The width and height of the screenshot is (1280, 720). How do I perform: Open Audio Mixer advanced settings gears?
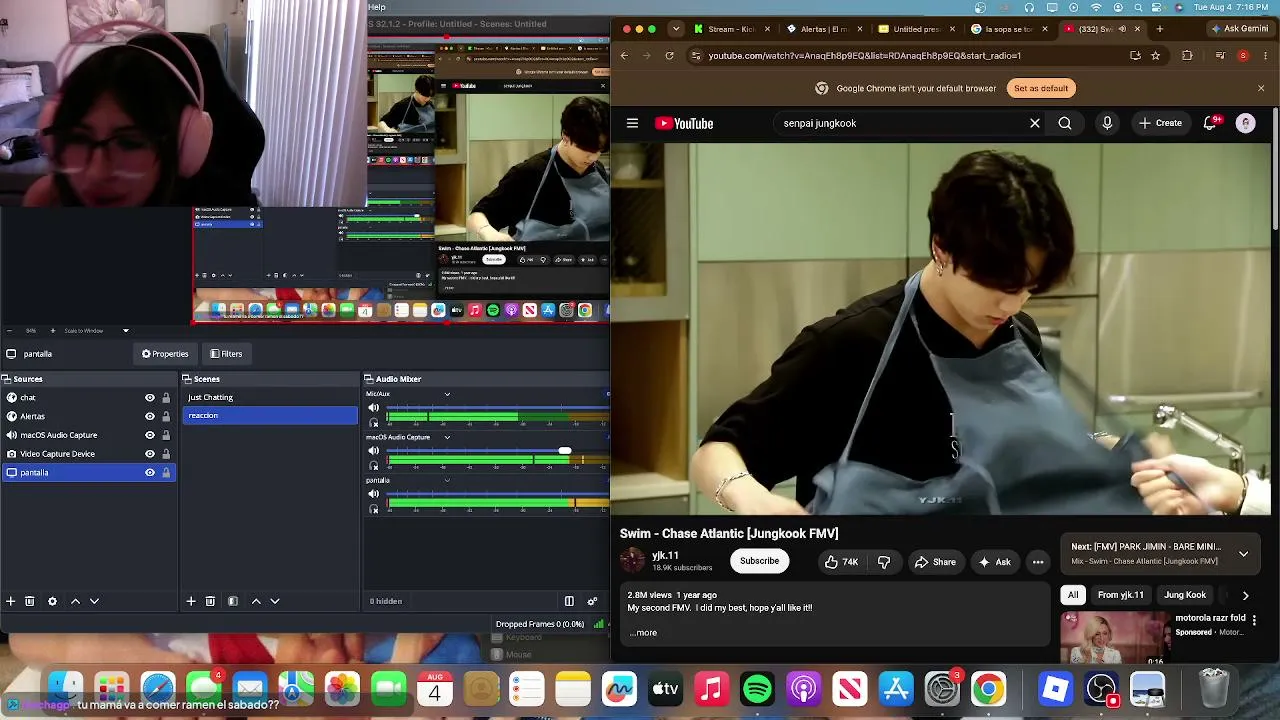tap(592, 601)
